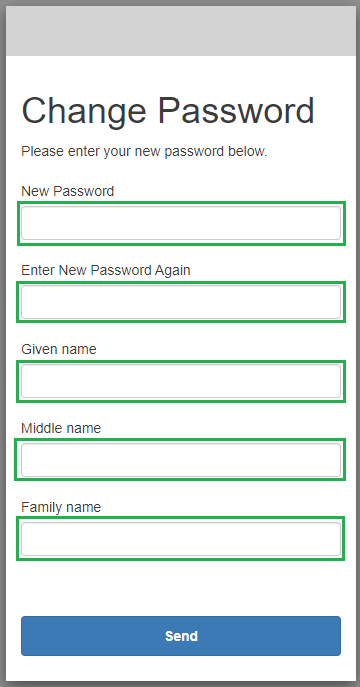Click the "Family name" label
Screen dimensions: 360x687
pyautogui.click(x=61, y=507)
